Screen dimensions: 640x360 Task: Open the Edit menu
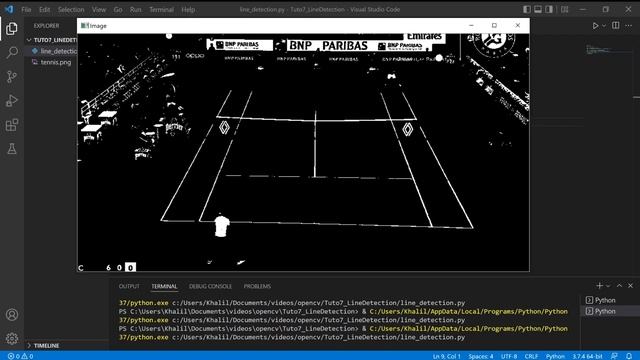point(44,9)
